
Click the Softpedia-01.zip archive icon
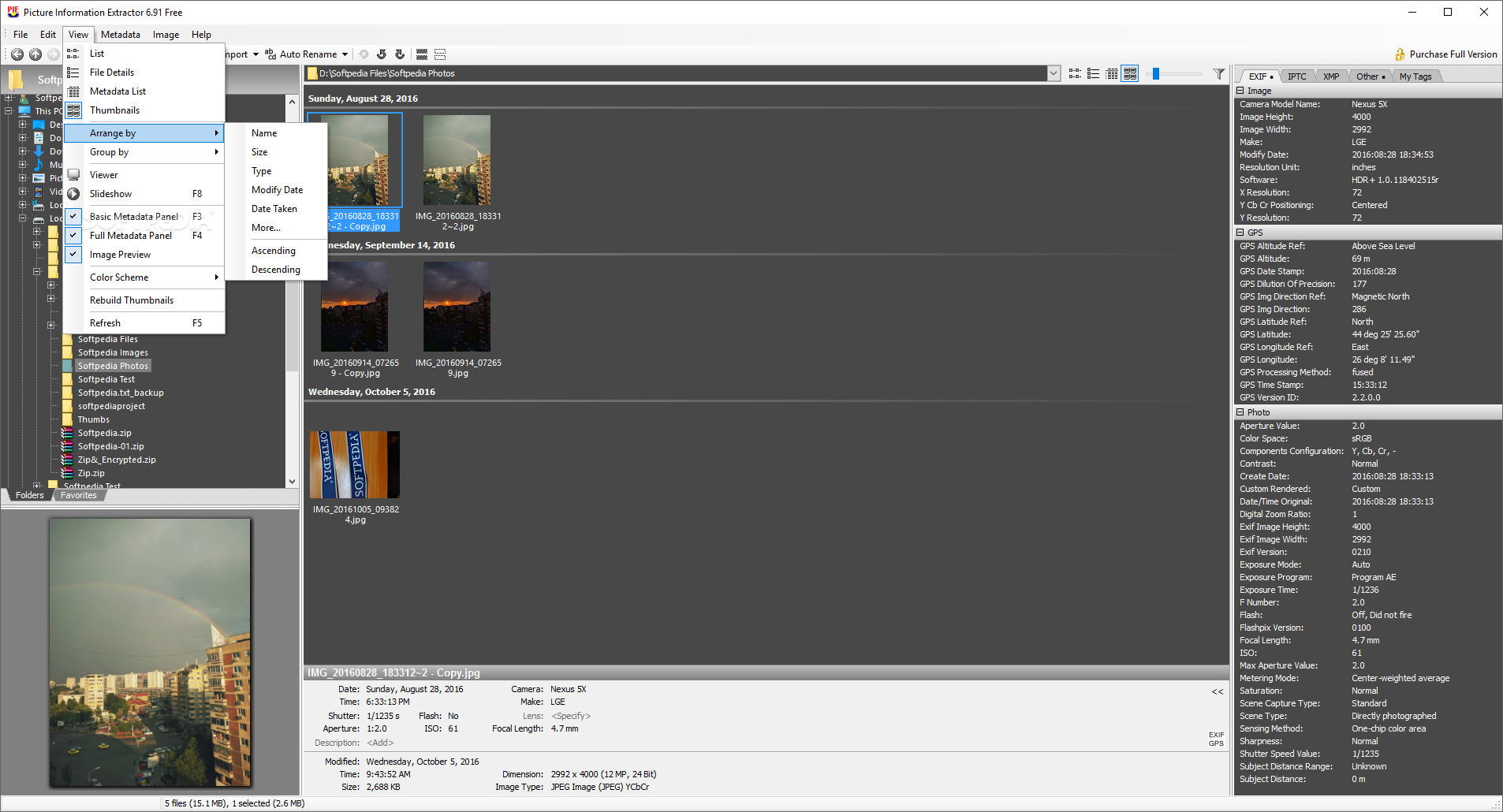coord(68,446)
